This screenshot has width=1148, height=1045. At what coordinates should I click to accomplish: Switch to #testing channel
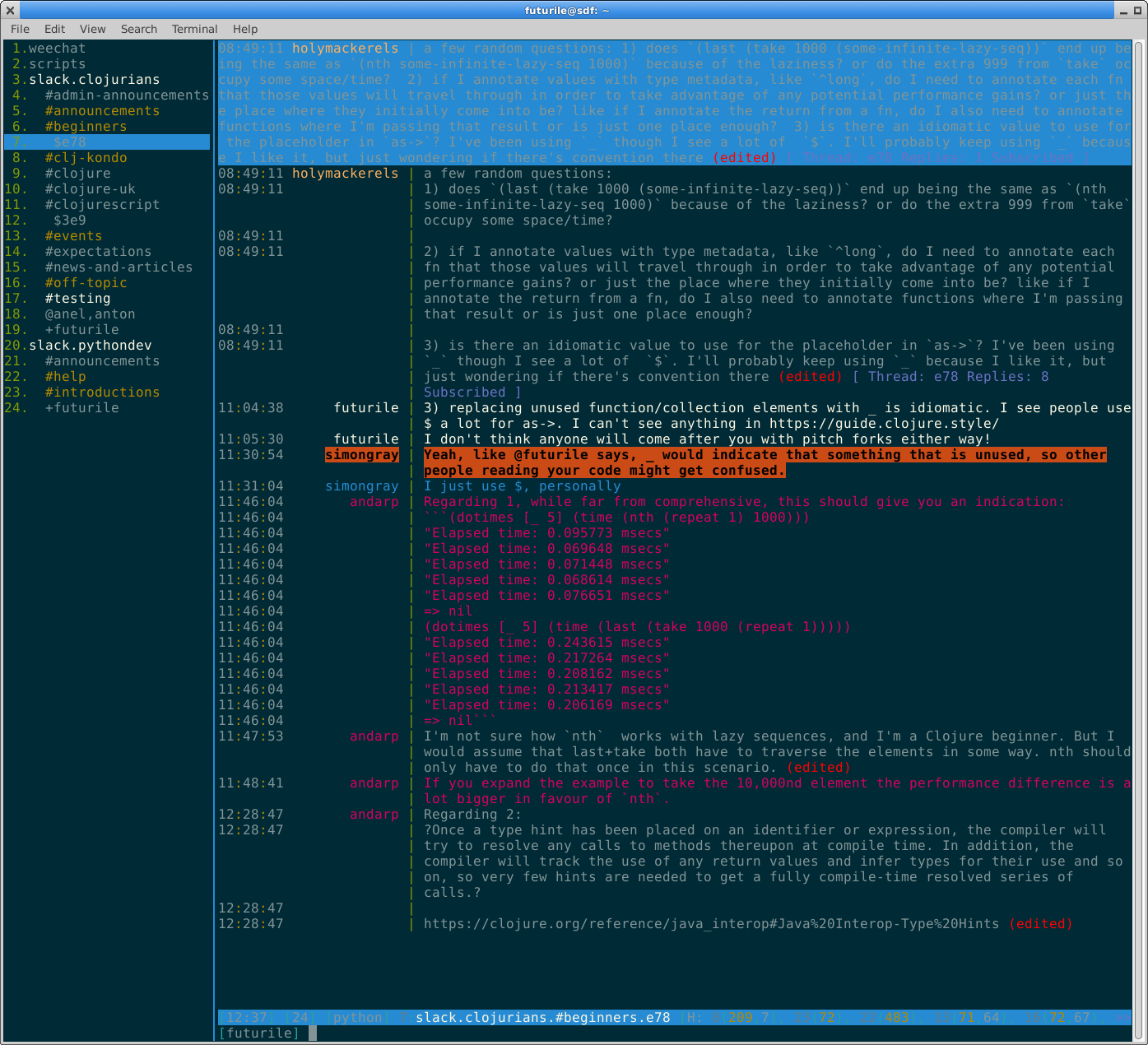tap(77, 299)
